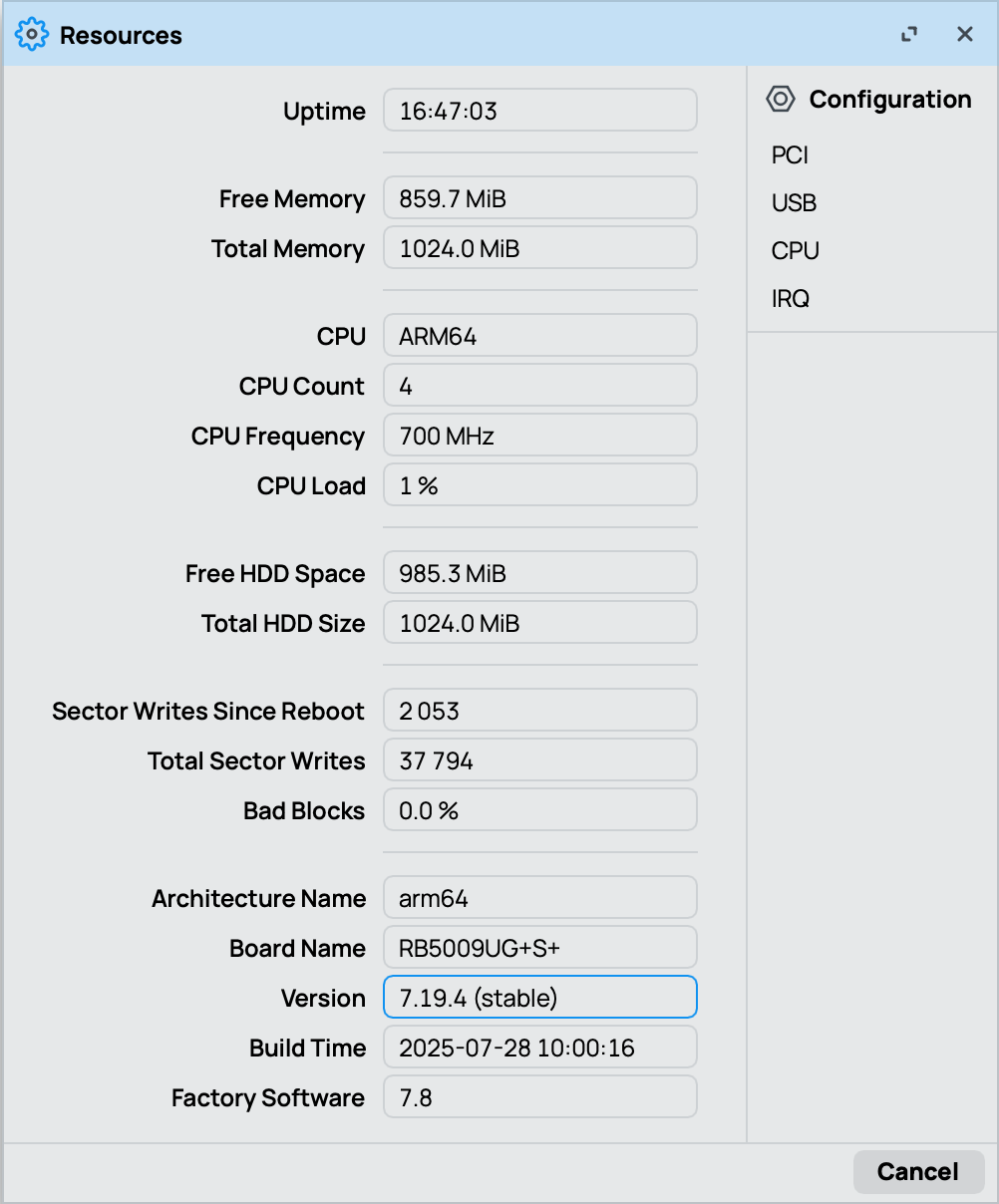Image resolution: width=999 pixels, height=1204 pixels.
Task: Select the Build Time 2025-07-28 field
Action: point(540,1047)
